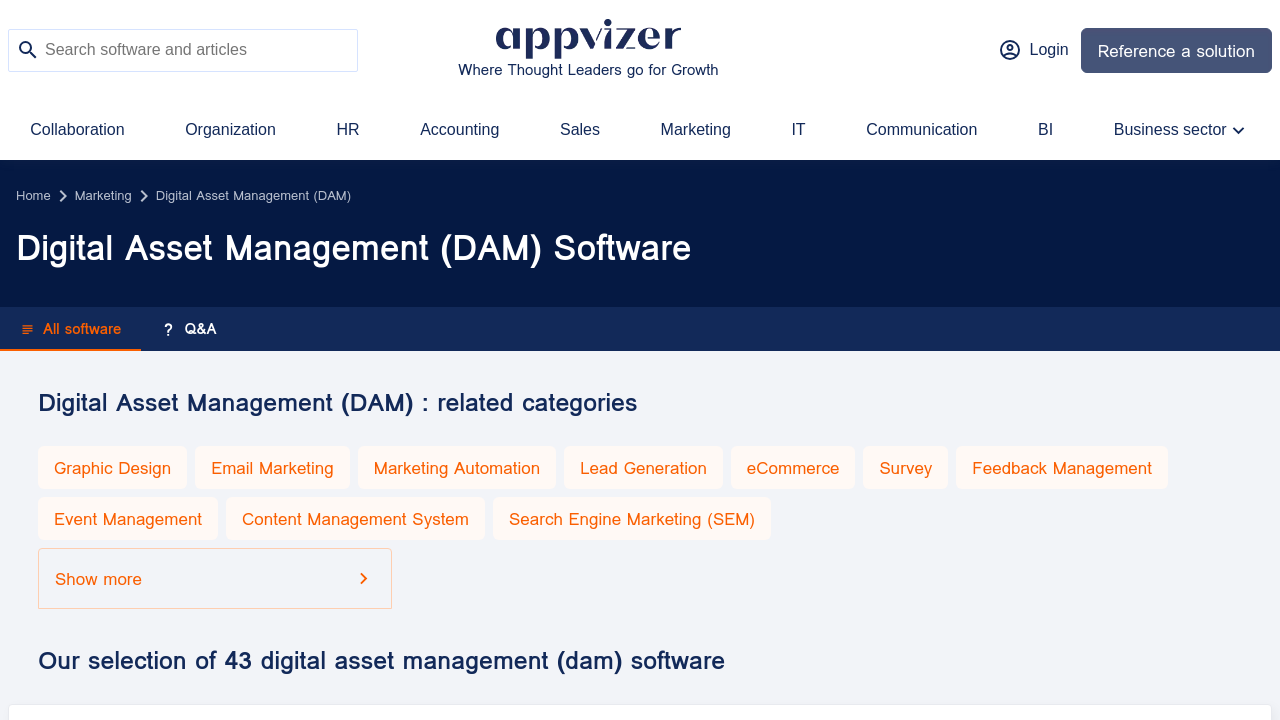The width and height of the screenshot is (1280, 720).
Task: Click Reference a solution button
Action: (x=1176, y=50)
